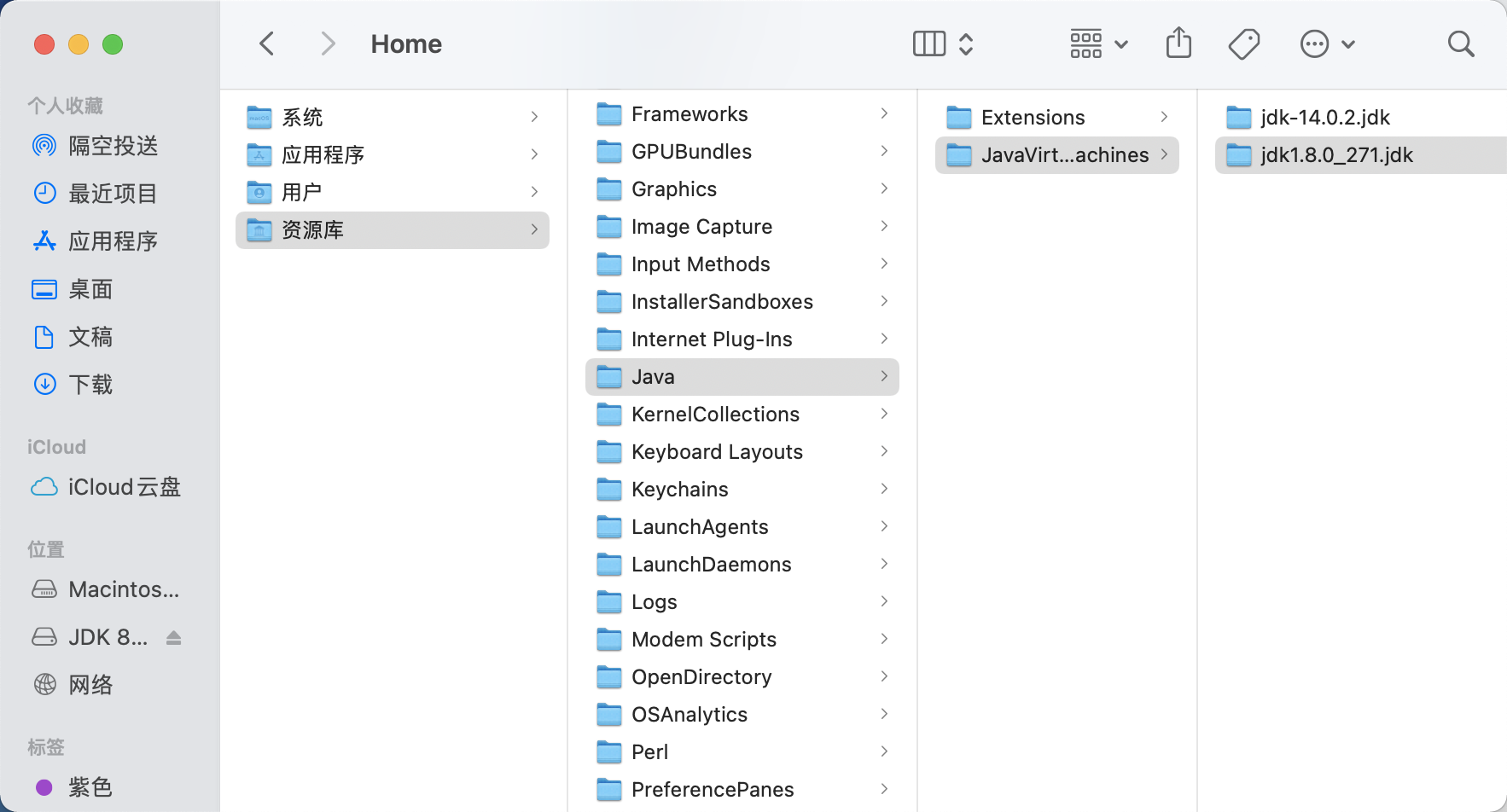Select the Graphics folder
This screenshot has width=1507, height=812.
pos(742,188)
